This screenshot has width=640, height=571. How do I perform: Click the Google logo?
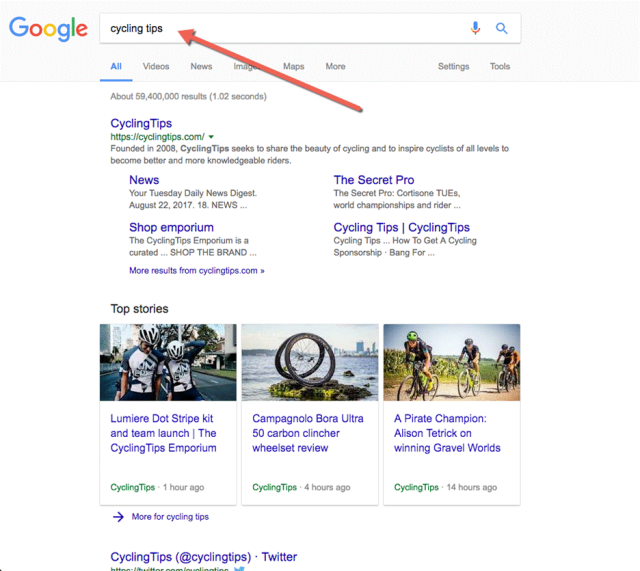[x=48, y=29]
